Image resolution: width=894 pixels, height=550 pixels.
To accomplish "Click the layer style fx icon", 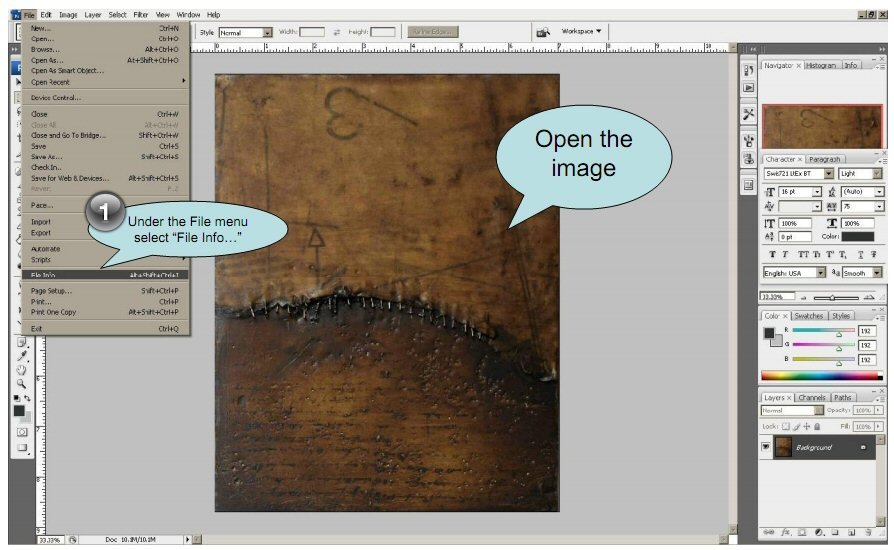I will pos(786,531).
